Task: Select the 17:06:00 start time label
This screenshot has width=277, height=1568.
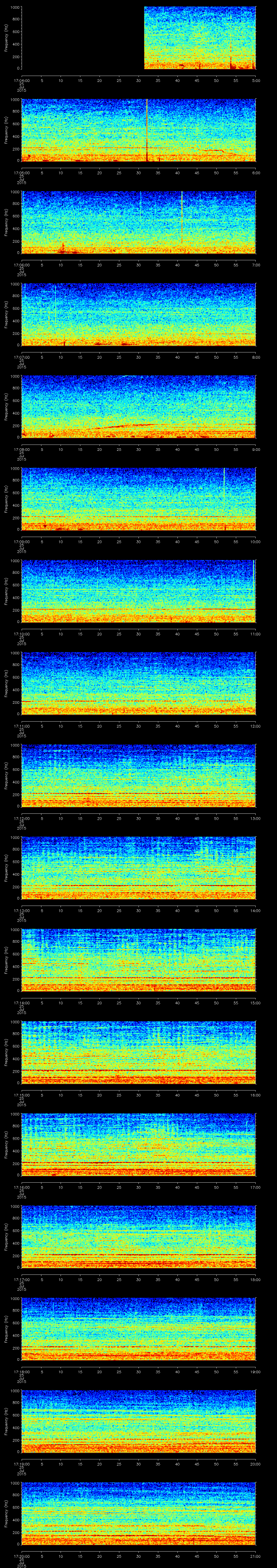Action: click(x=21, y=265)
